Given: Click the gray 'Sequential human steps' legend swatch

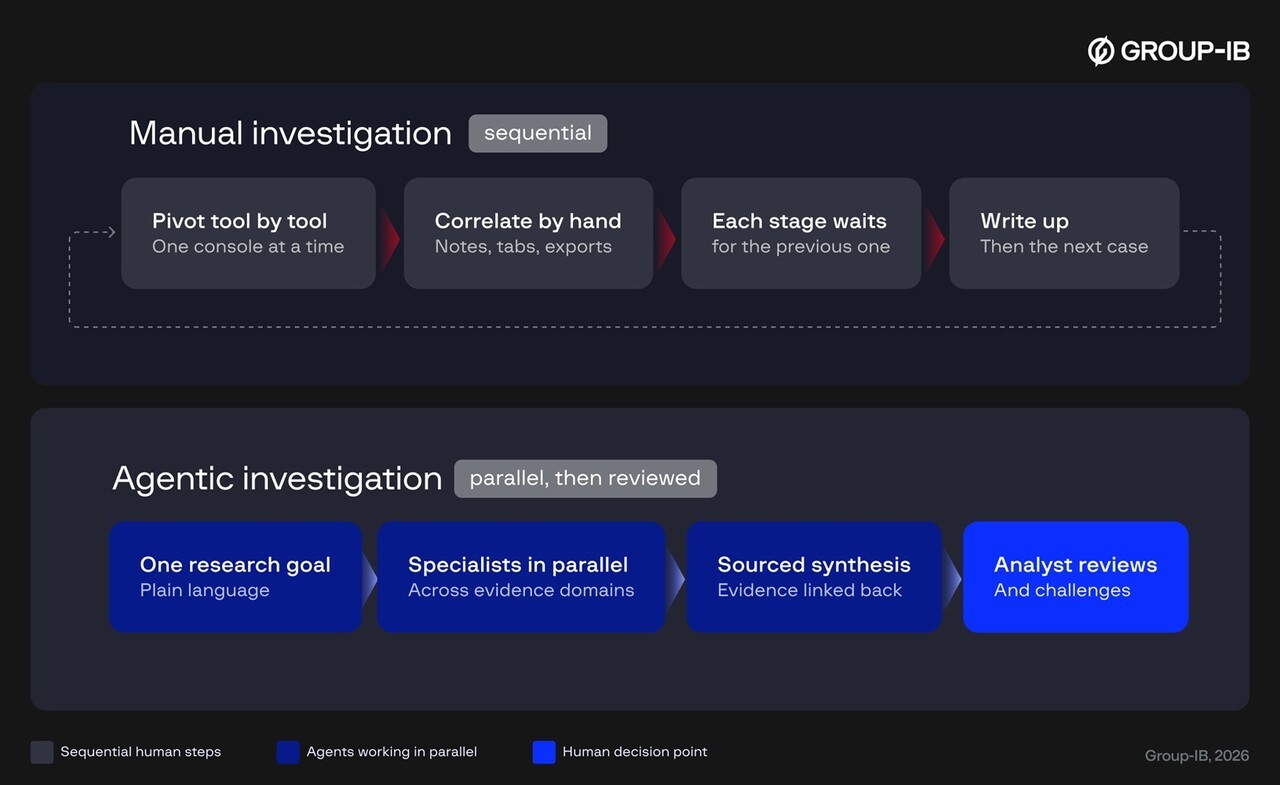Looking at the screenshot, I should [x=42, y=752].
